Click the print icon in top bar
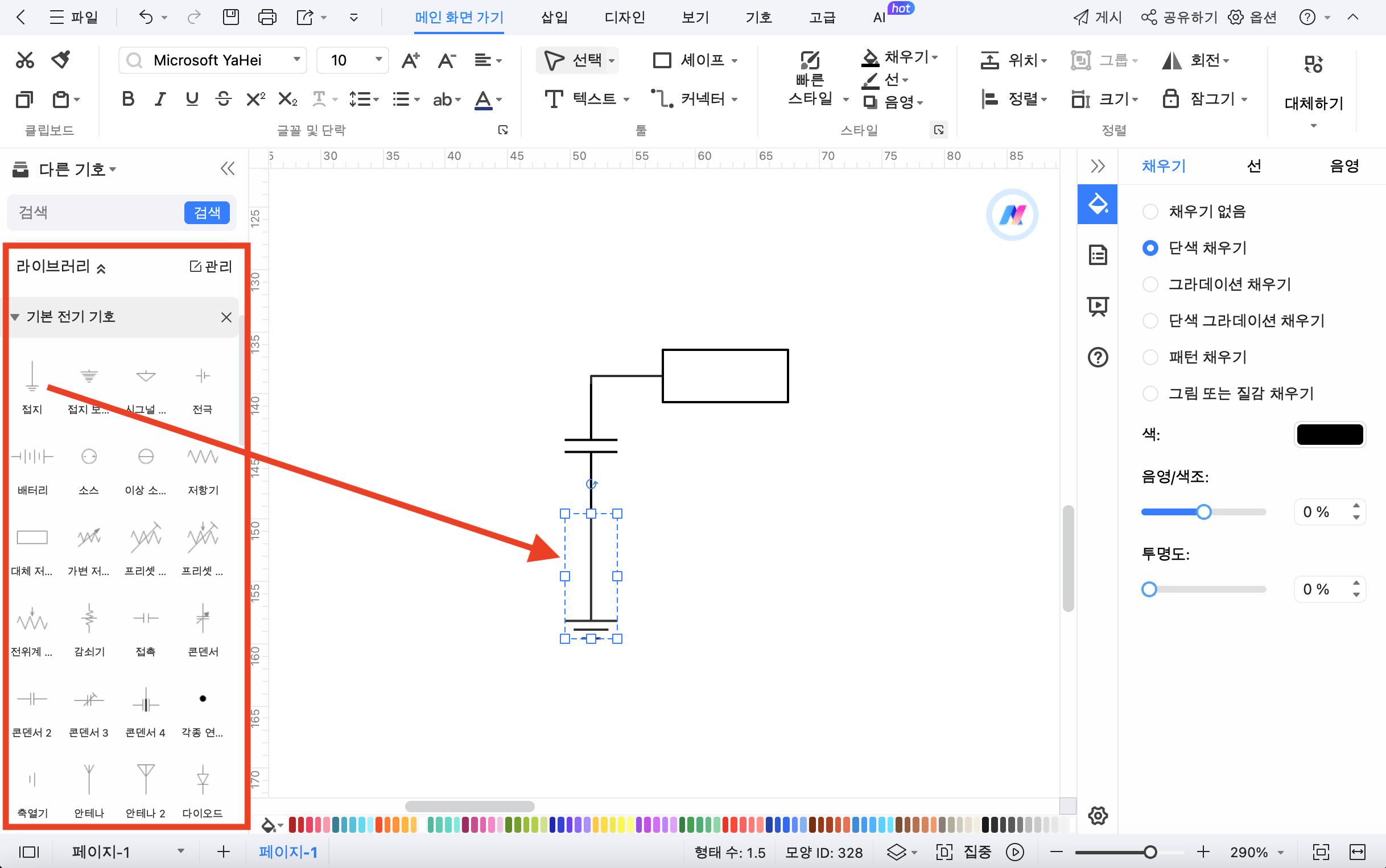The height and width of the screenshot is (868, 1386). pos(267,17)
